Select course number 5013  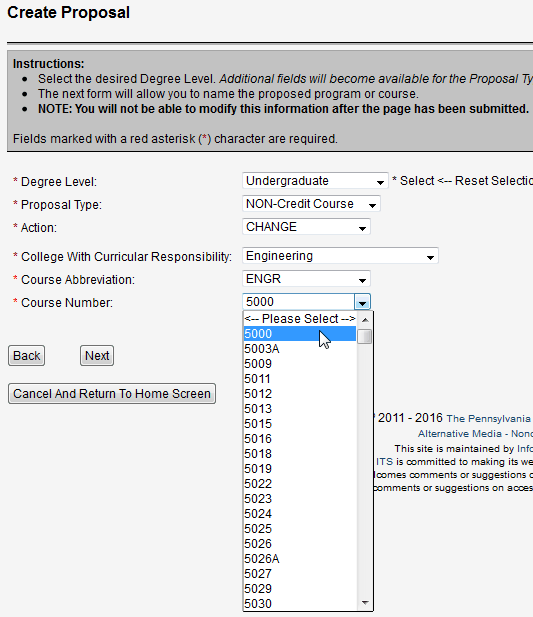[x=300, y=408]
